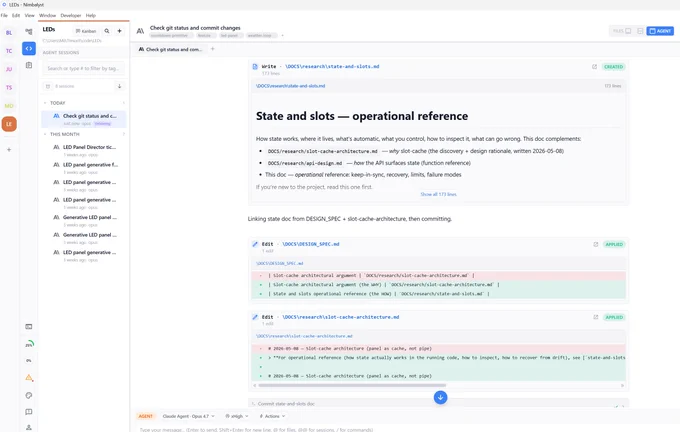This screenshot has width=680, height=432.
Task: Open the File menu
Action: (4, 15)
